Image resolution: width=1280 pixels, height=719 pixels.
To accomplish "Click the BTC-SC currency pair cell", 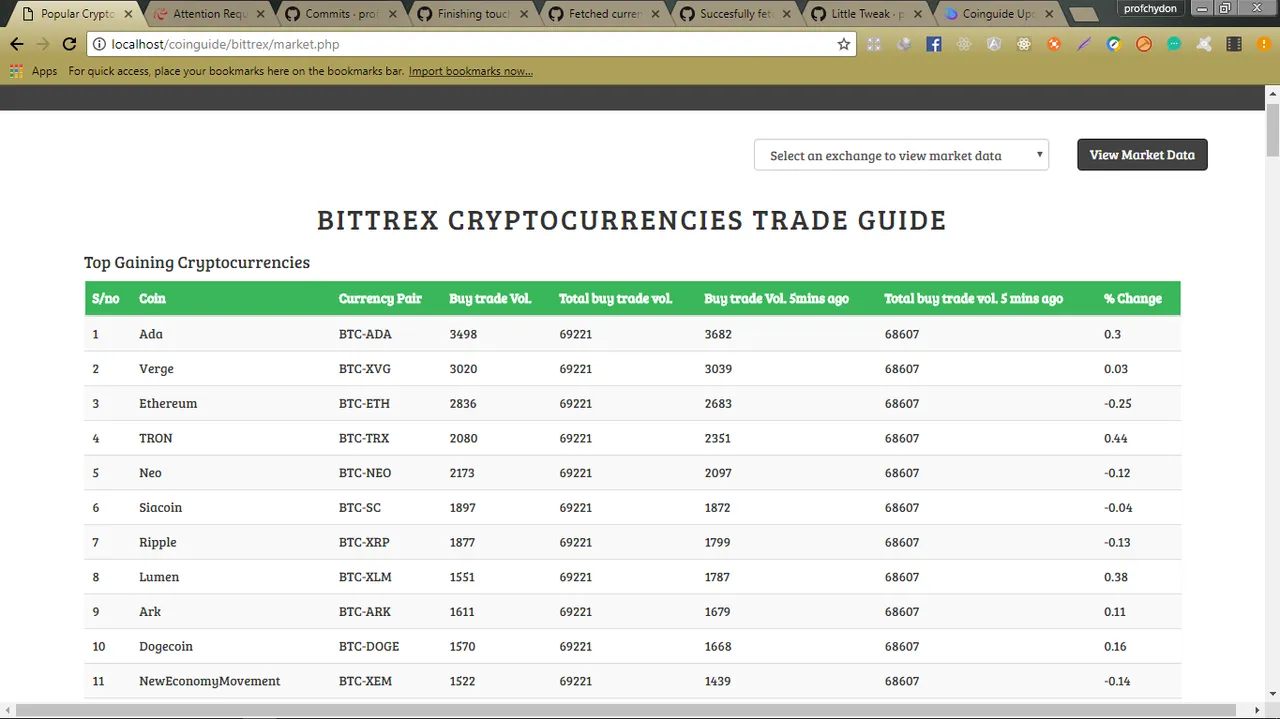I will coord(360,508).
